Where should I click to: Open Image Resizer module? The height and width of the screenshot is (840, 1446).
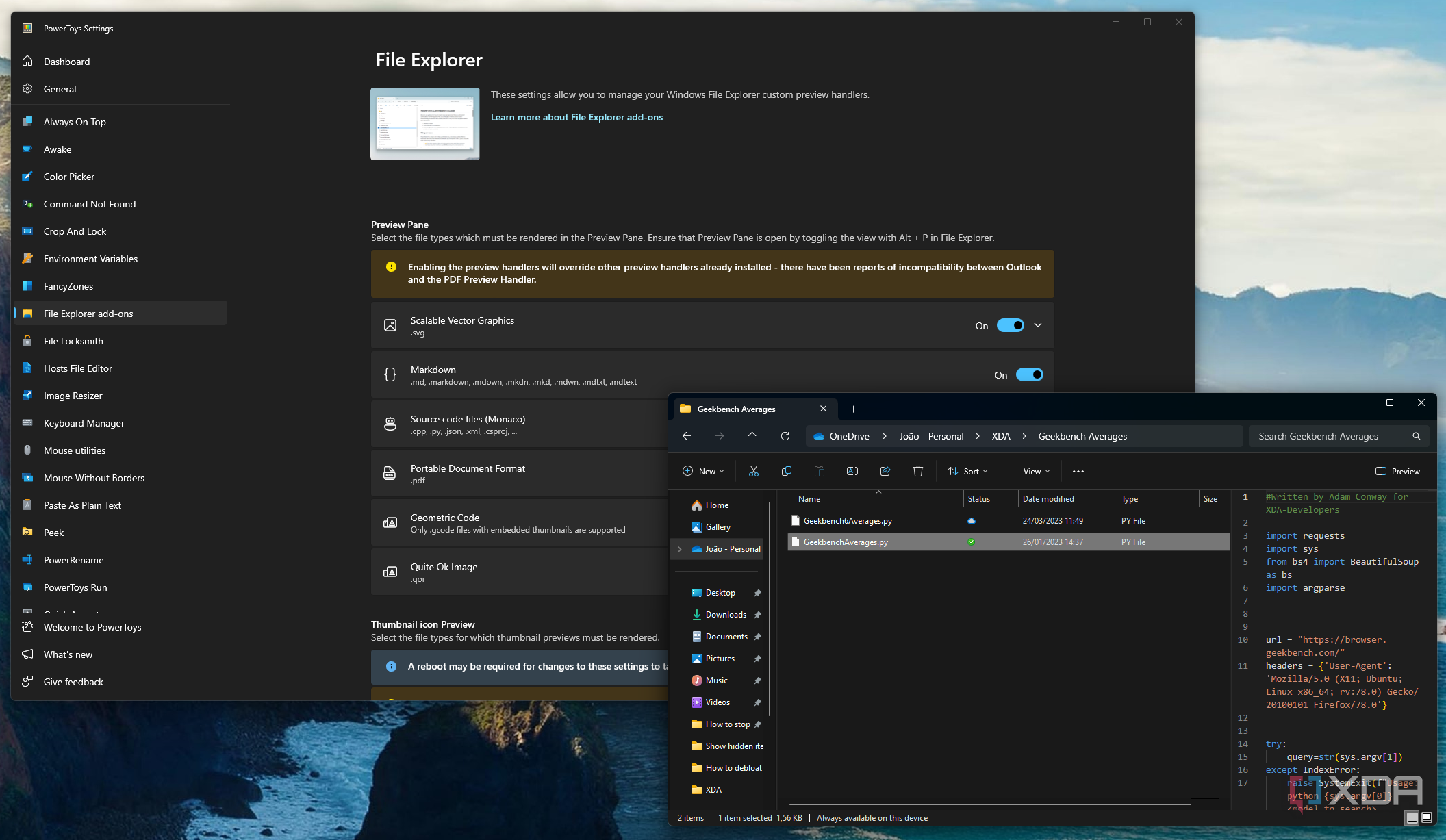click(x=120, y=396)
